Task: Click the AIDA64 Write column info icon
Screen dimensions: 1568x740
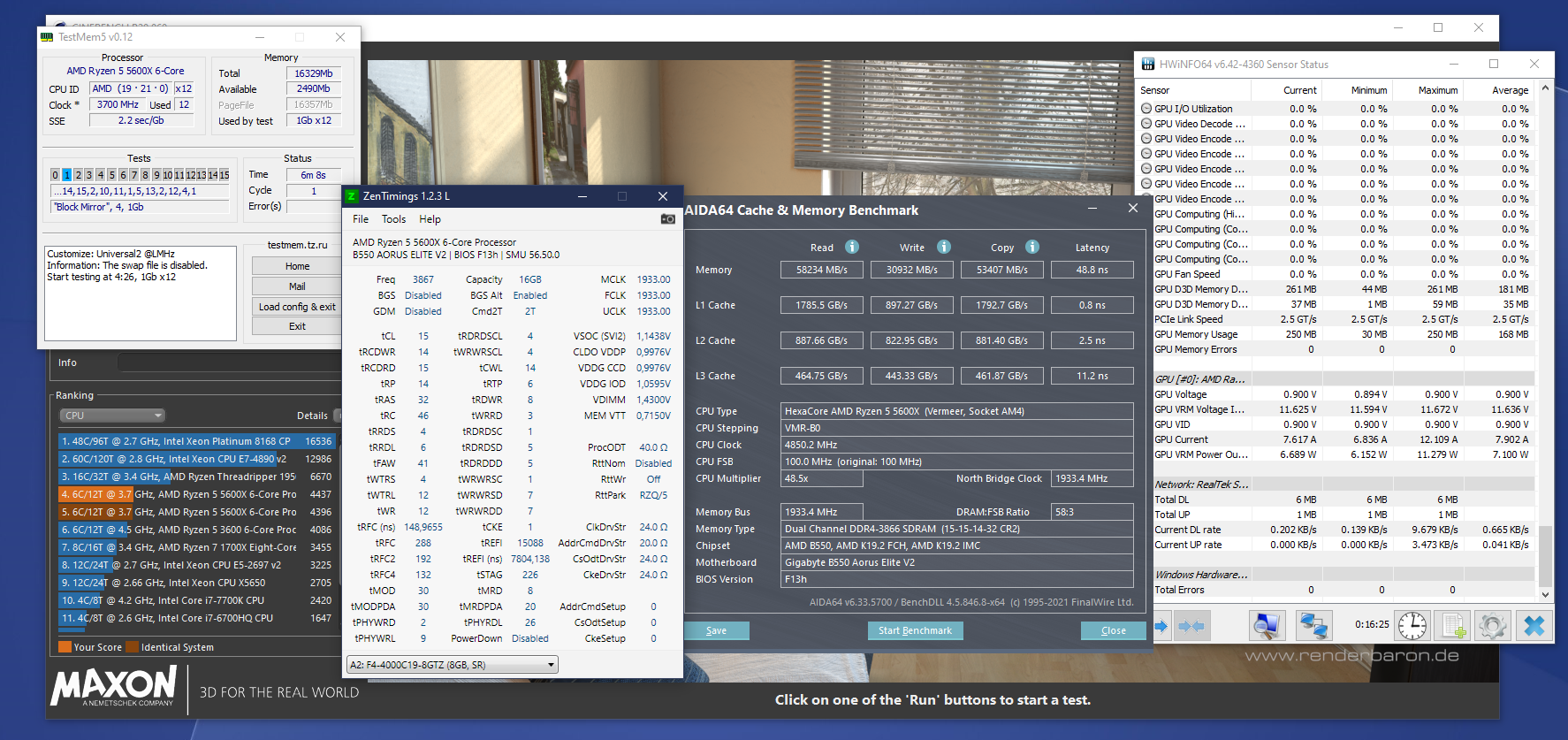Action: tap(944, 247)
